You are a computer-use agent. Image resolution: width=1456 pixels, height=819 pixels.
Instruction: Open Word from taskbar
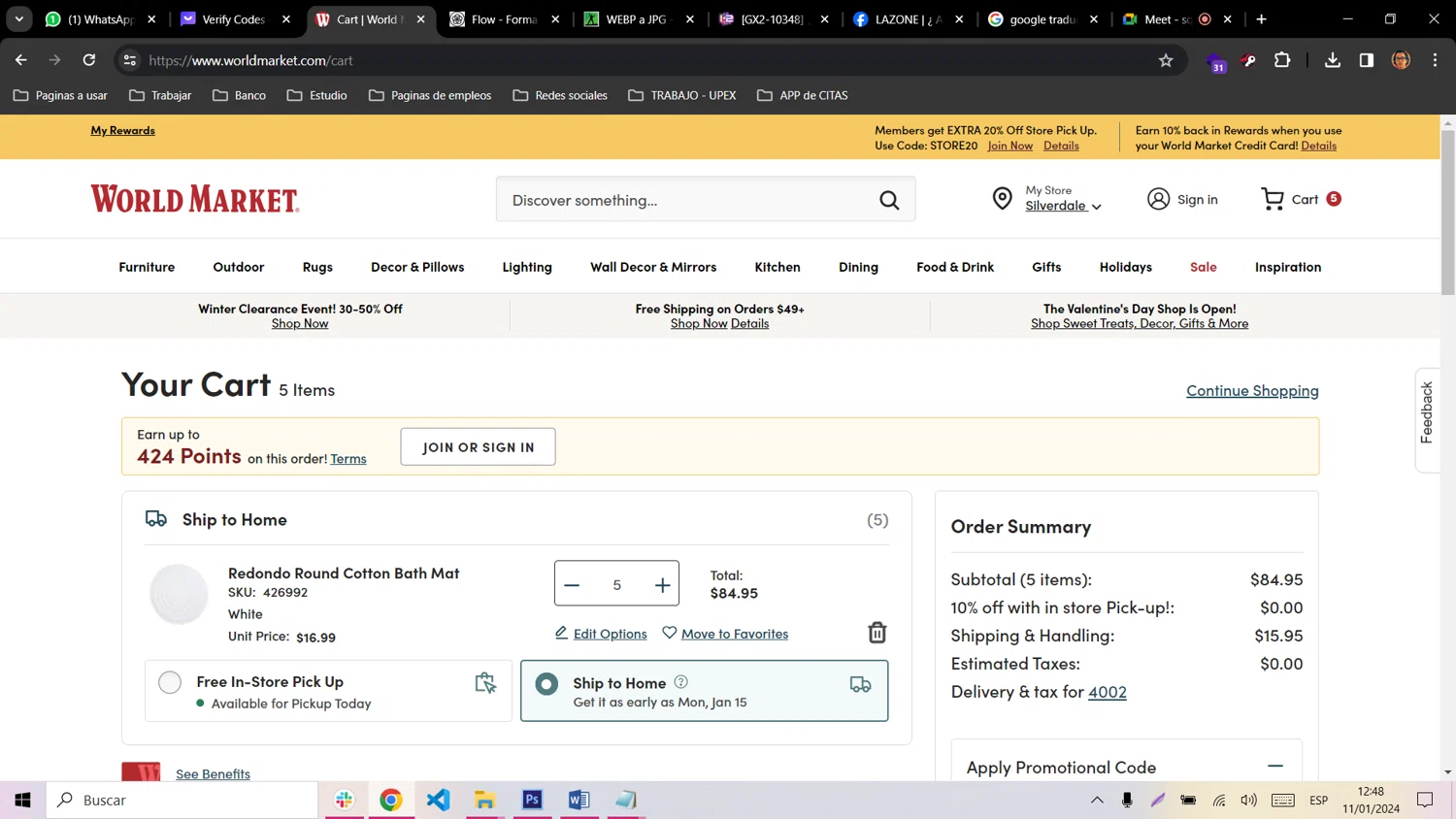pos(579,800)
